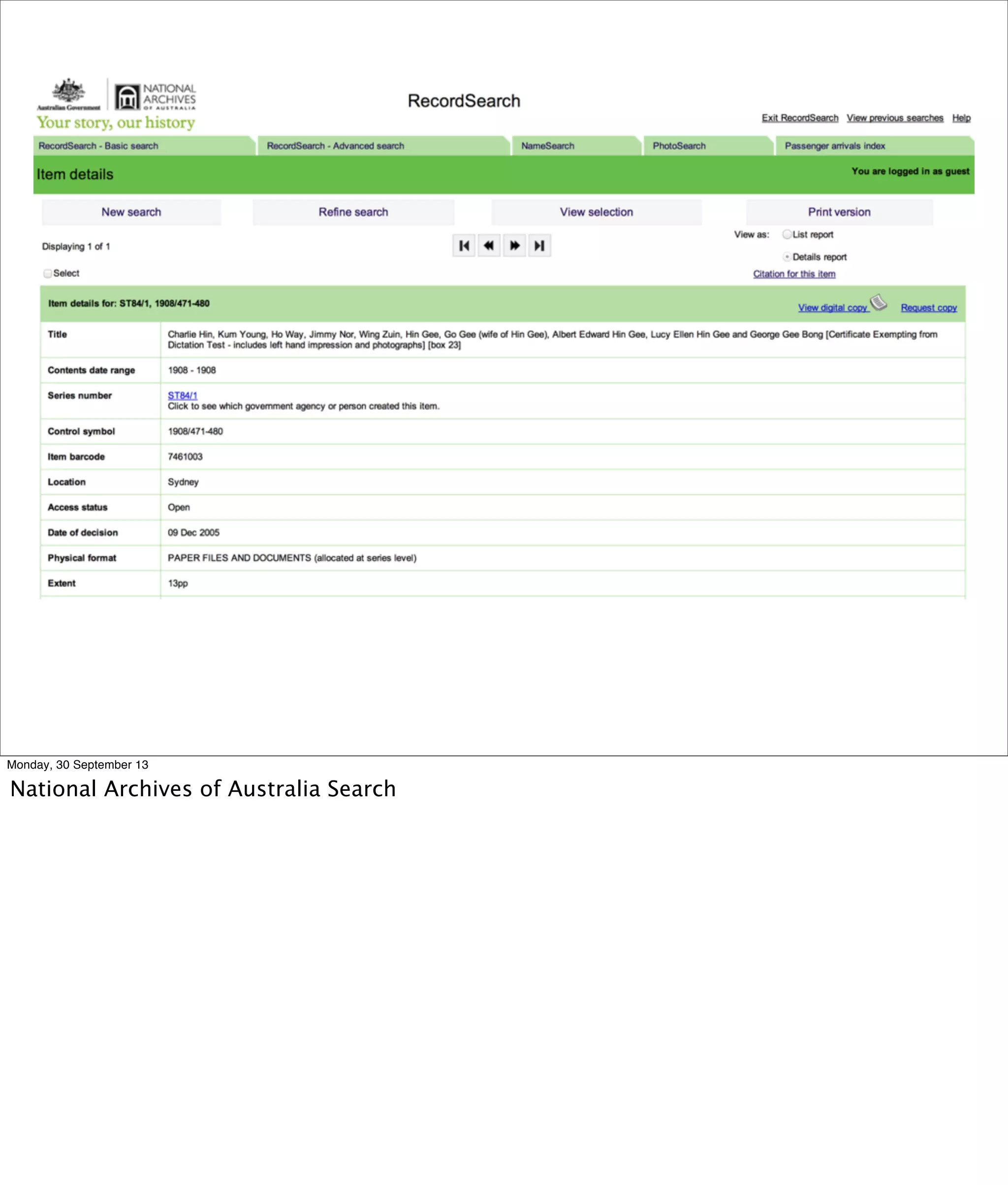Open the RecordSearch - Advanced search tab
Image resolution: width=1008 pixels, height=1185 pixels.
[x=383, y=146]
